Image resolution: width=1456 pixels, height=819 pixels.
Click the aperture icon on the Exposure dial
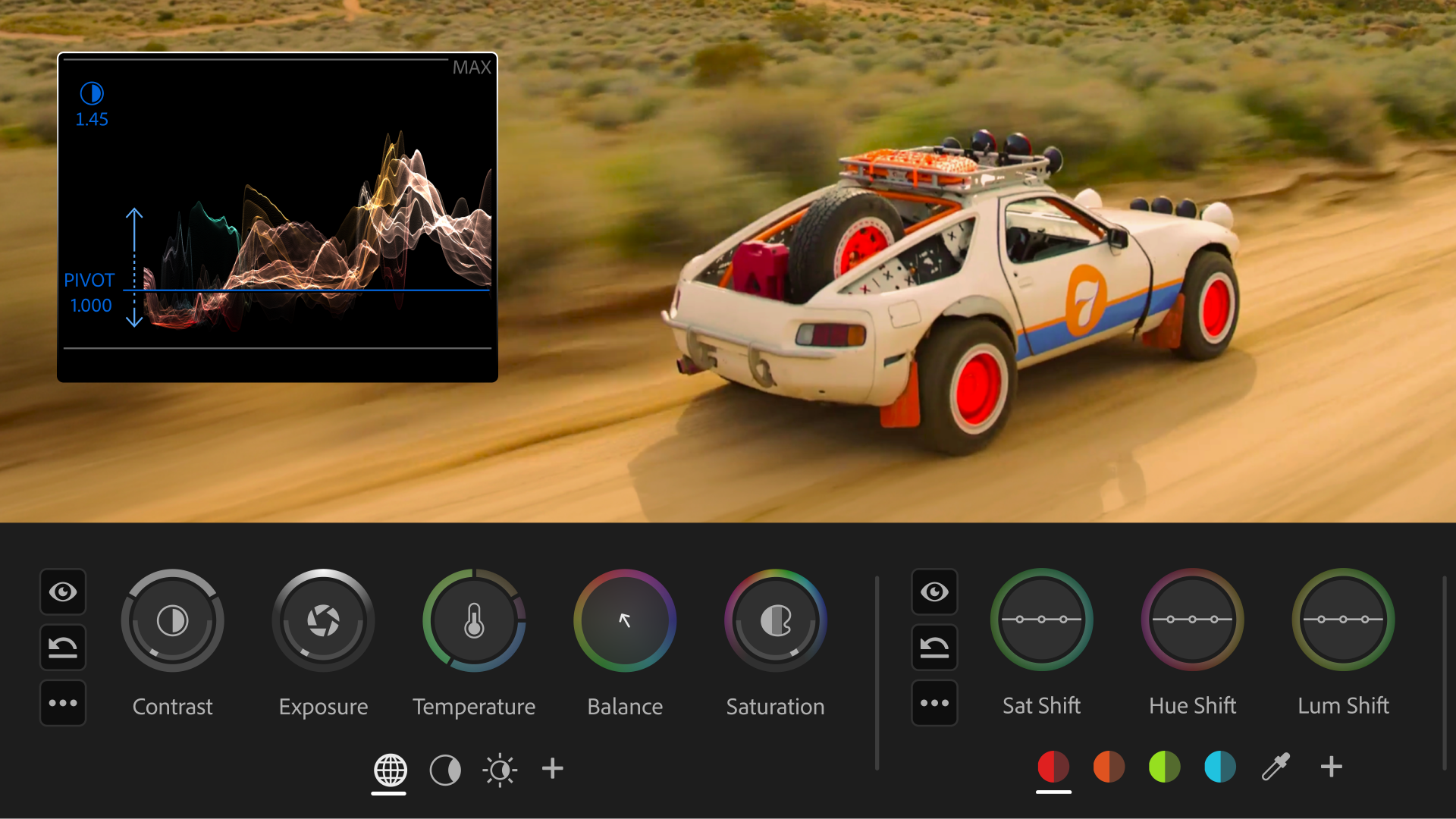(323, 620)
